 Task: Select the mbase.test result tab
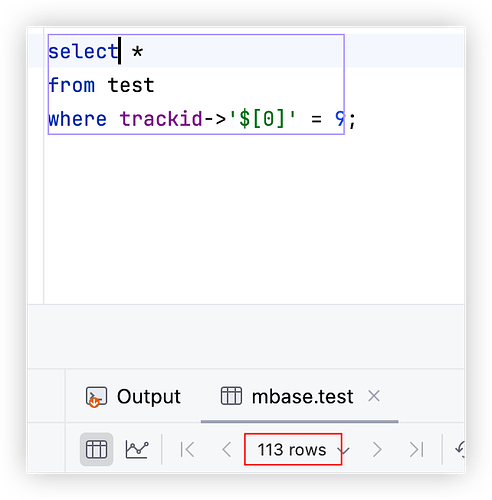pos(287,396)
